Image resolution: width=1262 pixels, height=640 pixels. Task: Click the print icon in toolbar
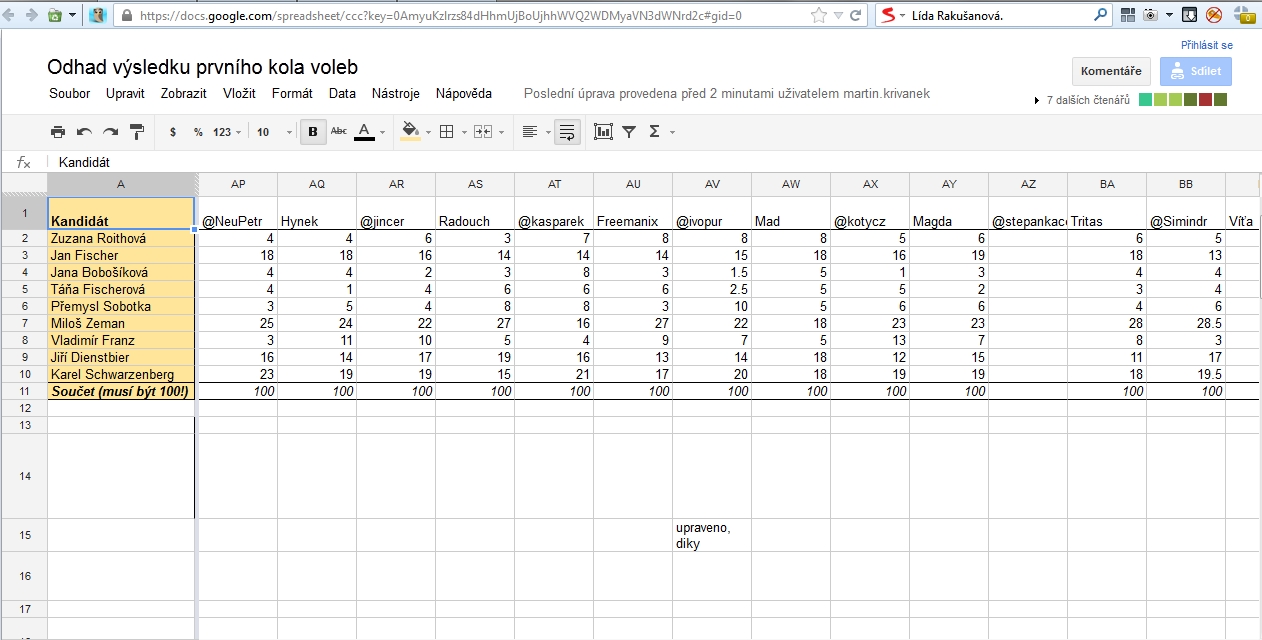click(x=58, y=132)
